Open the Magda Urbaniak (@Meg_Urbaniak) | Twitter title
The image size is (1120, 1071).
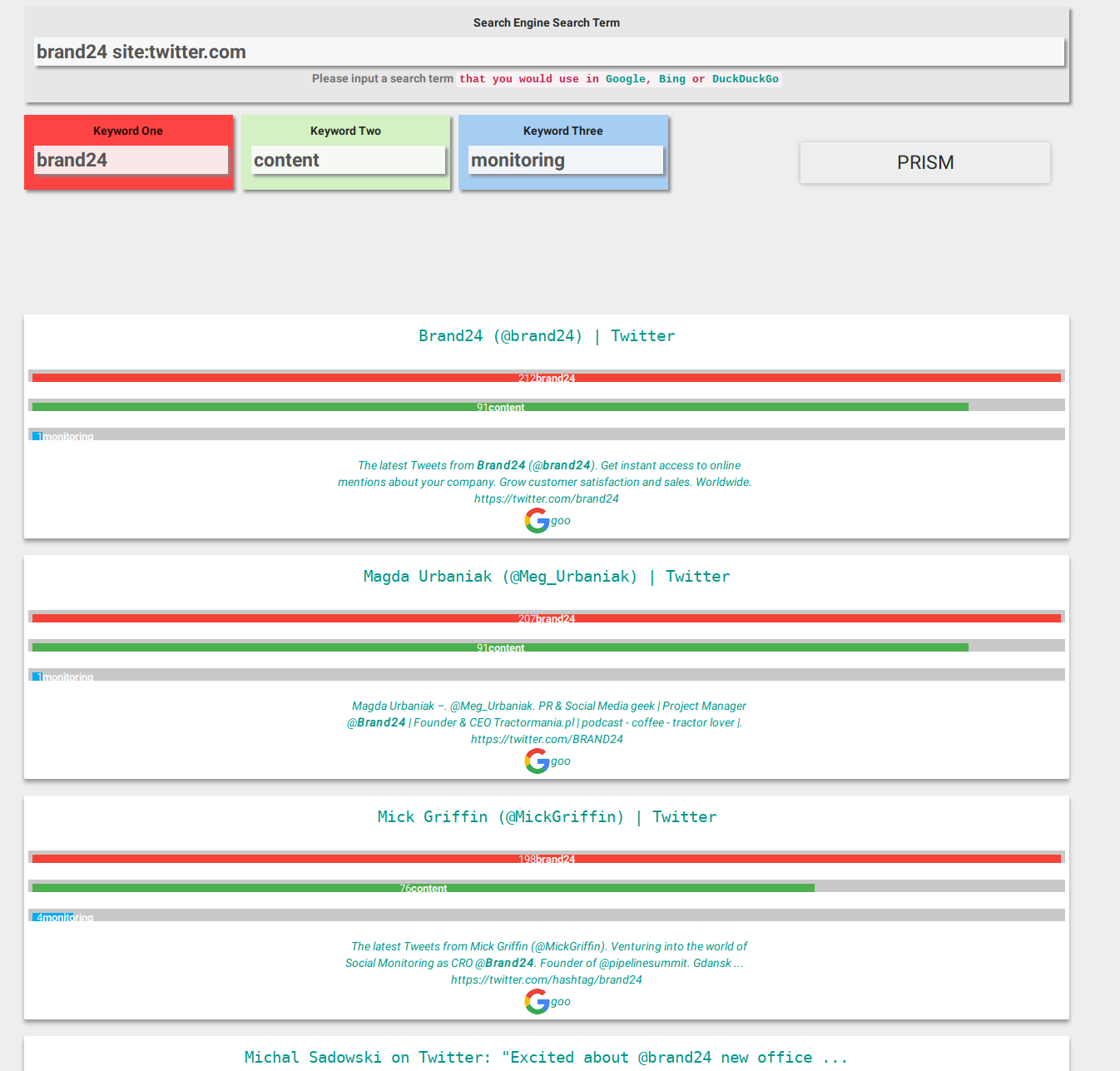547,577
